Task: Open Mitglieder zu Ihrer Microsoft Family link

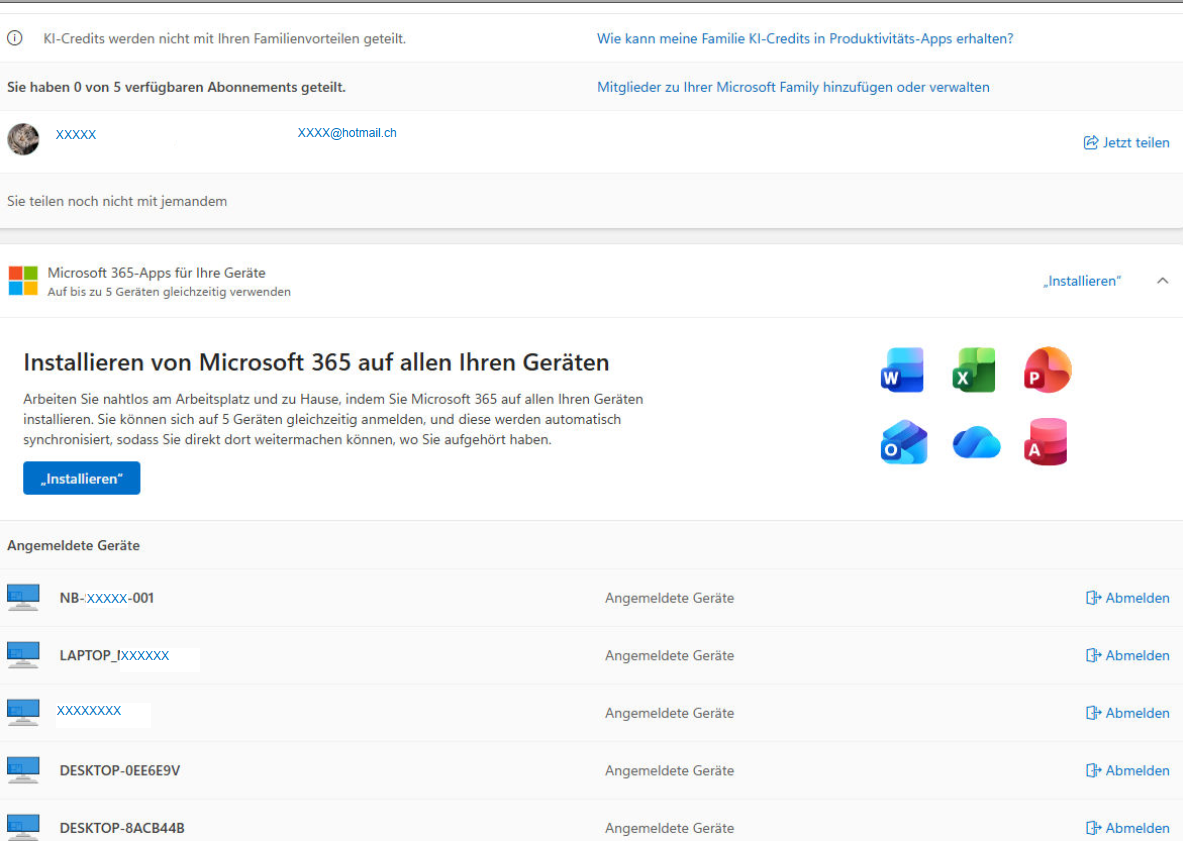Action: pos(793,87)
